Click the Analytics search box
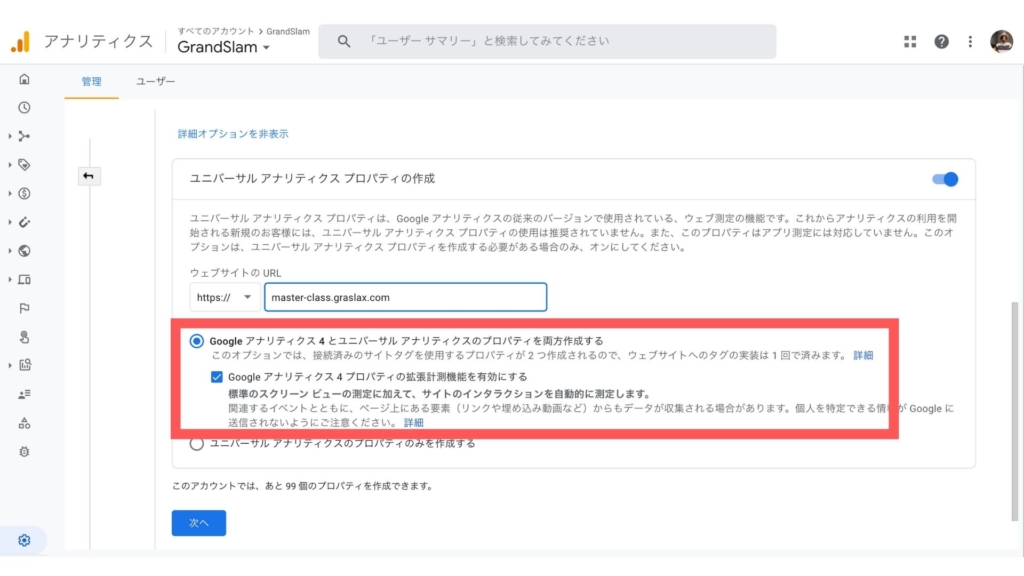The image size is (1024, 576). tap(547, 41)
